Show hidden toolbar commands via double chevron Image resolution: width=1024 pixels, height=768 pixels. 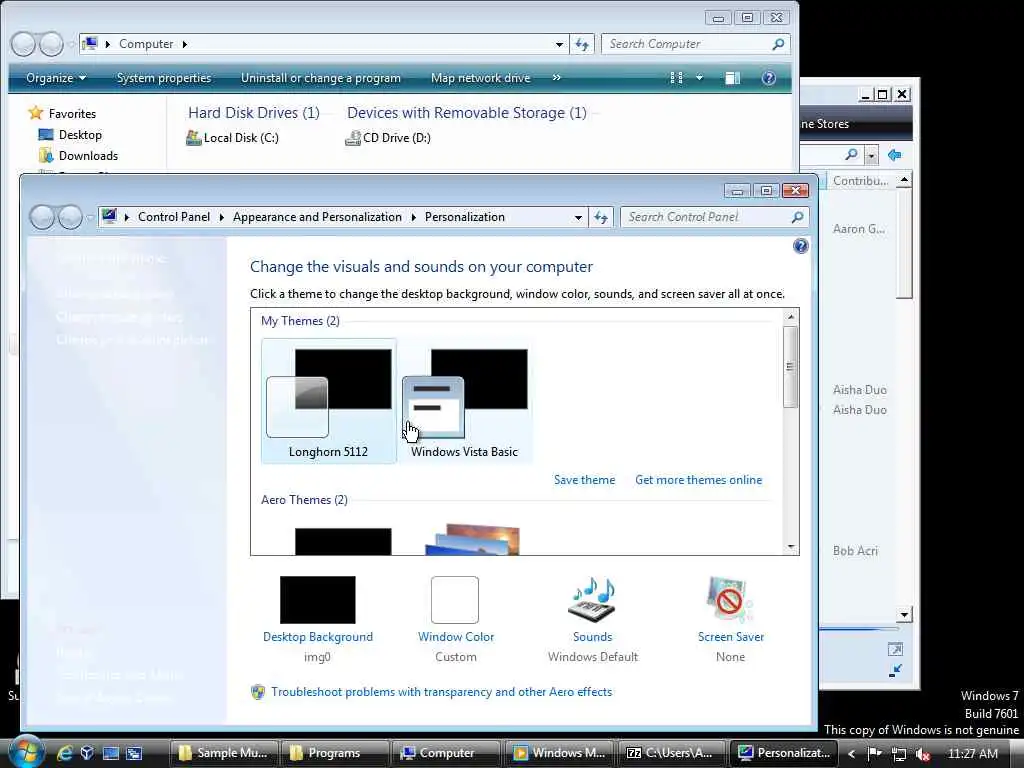(556, 77)
